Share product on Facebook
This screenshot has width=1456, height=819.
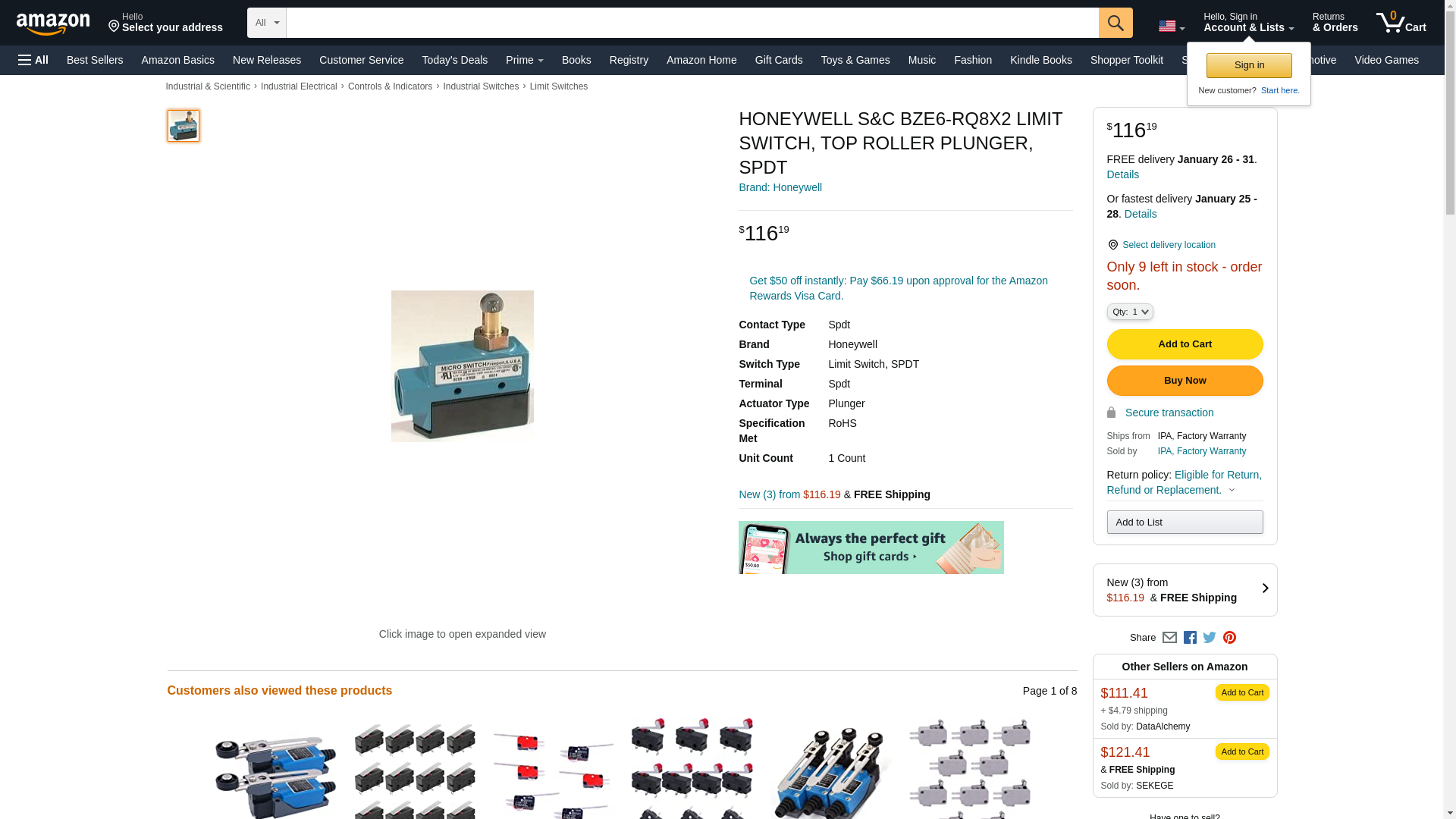[1190, 638]
